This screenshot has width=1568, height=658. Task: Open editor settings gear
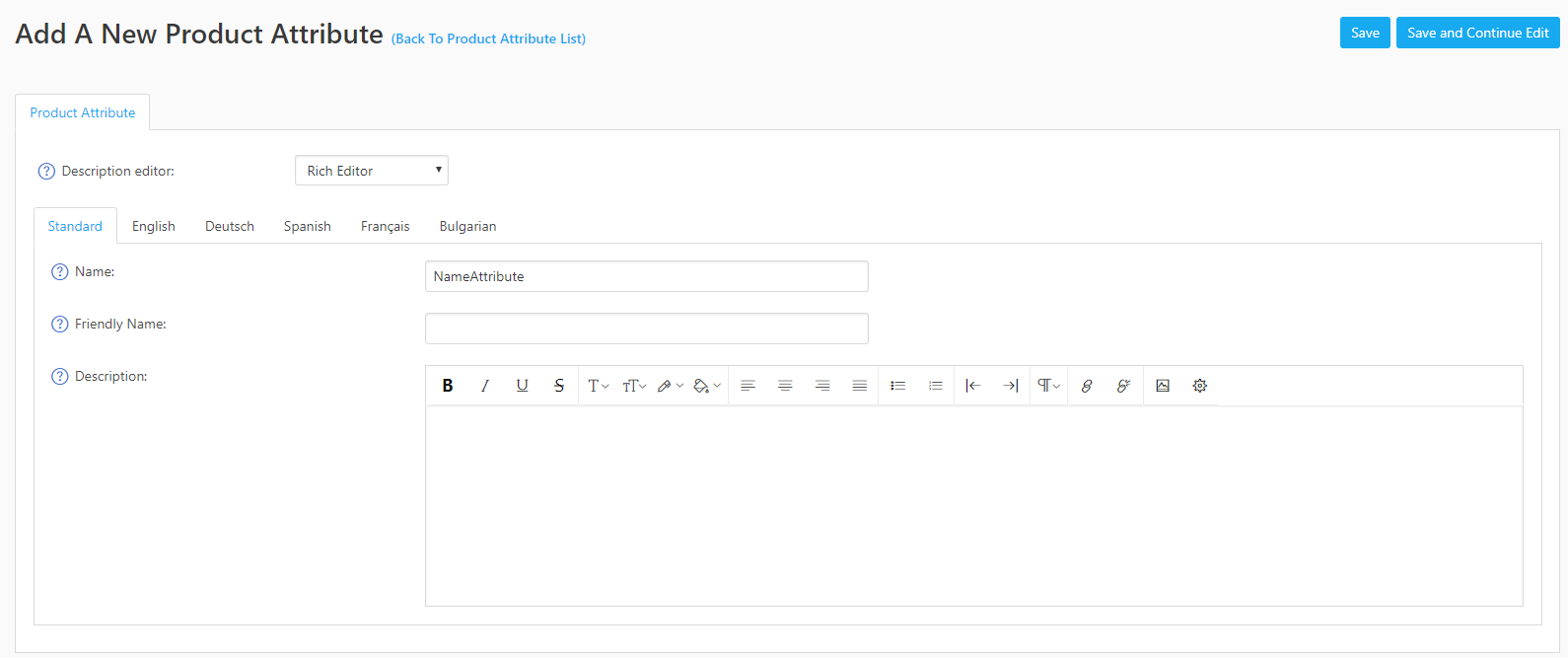1200,386
